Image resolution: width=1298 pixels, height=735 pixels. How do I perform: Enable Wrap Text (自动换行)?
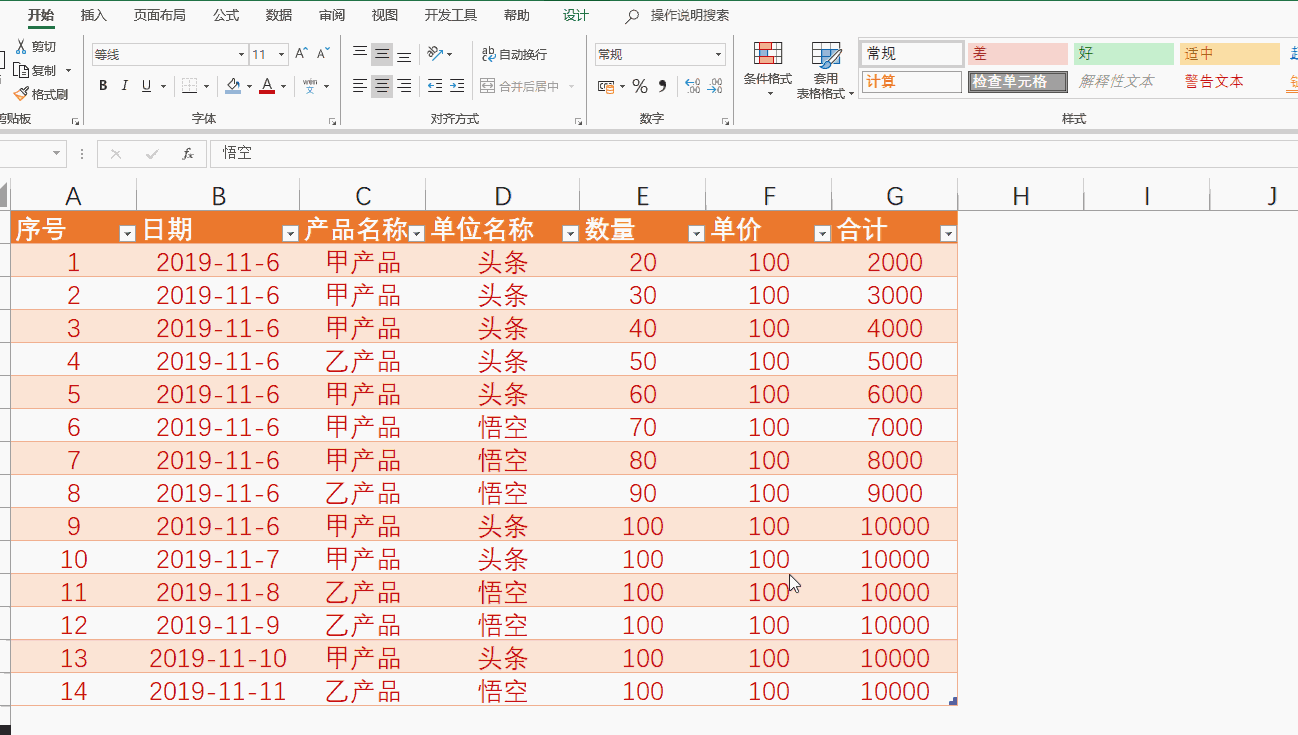514,54
